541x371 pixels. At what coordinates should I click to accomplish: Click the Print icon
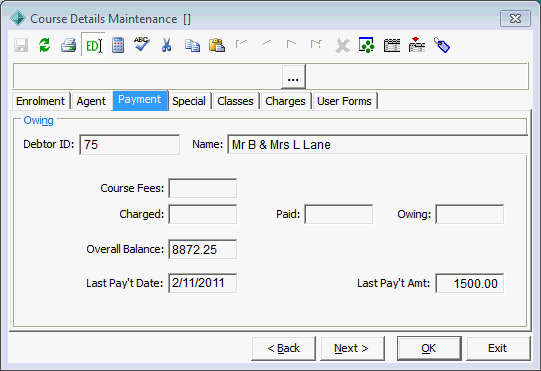pyautogui.click(x=68, y=45)
